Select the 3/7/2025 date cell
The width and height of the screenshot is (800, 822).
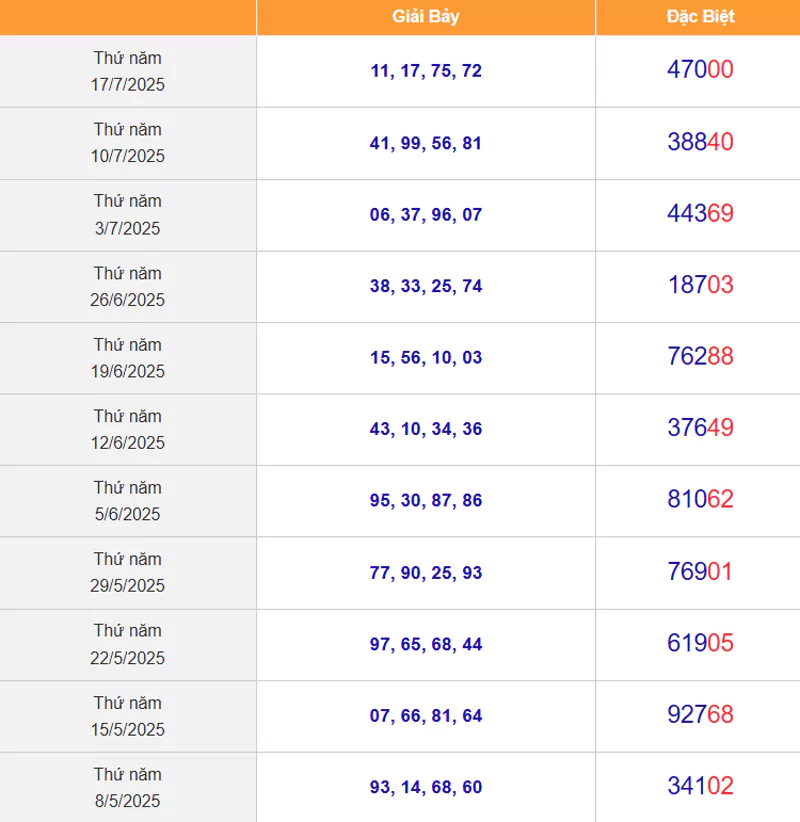click(128, 215)
